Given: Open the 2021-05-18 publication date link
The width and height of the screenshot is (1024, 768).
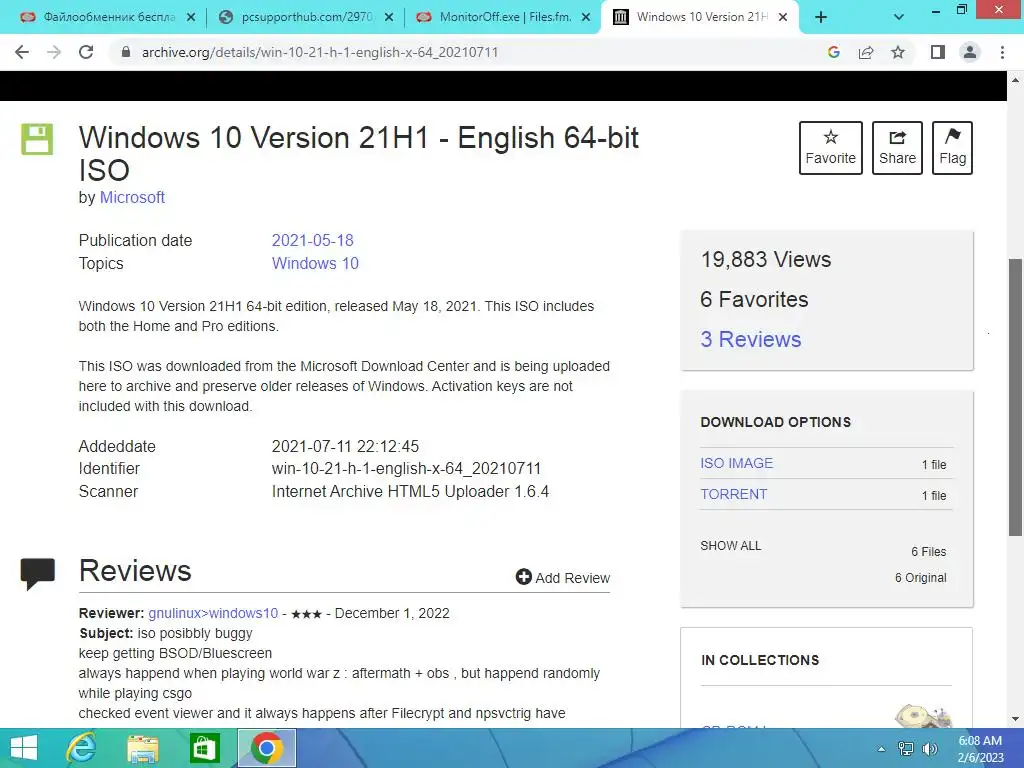Looking at the screenshot, I should pyautogui.click(x=312, y=240).
